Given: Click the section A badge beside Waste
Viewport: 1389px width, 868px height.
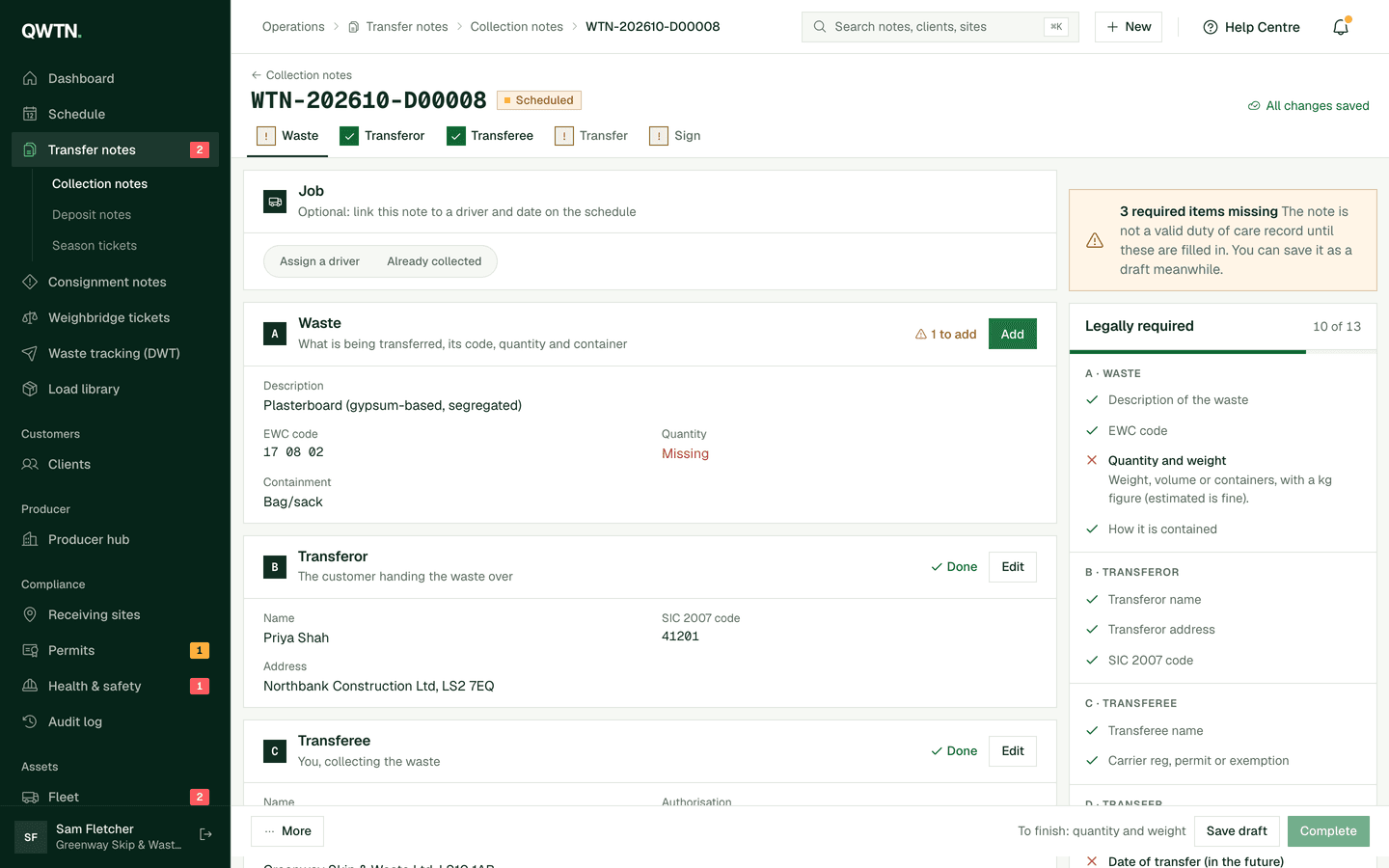Looking at the screenshot, I should coord(275,334).
